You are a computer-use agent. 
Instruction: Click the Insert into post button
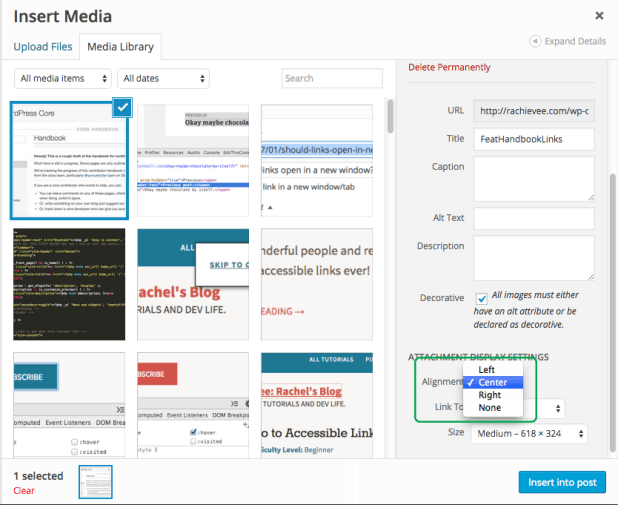pos(561,482)
